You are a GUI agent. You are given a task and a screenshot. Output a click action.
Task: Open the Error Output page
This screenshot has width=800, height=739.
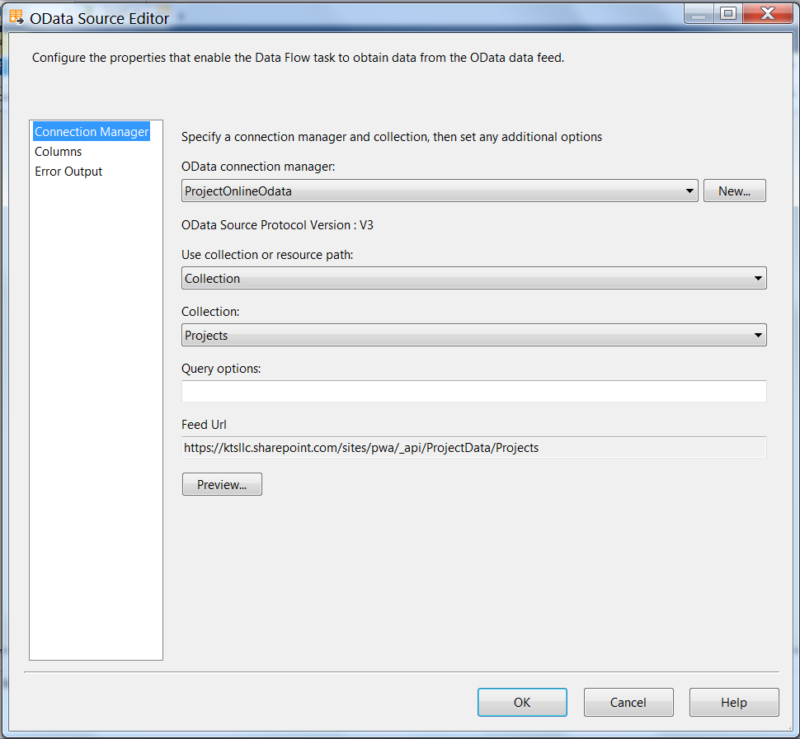[x=66, y=171]
